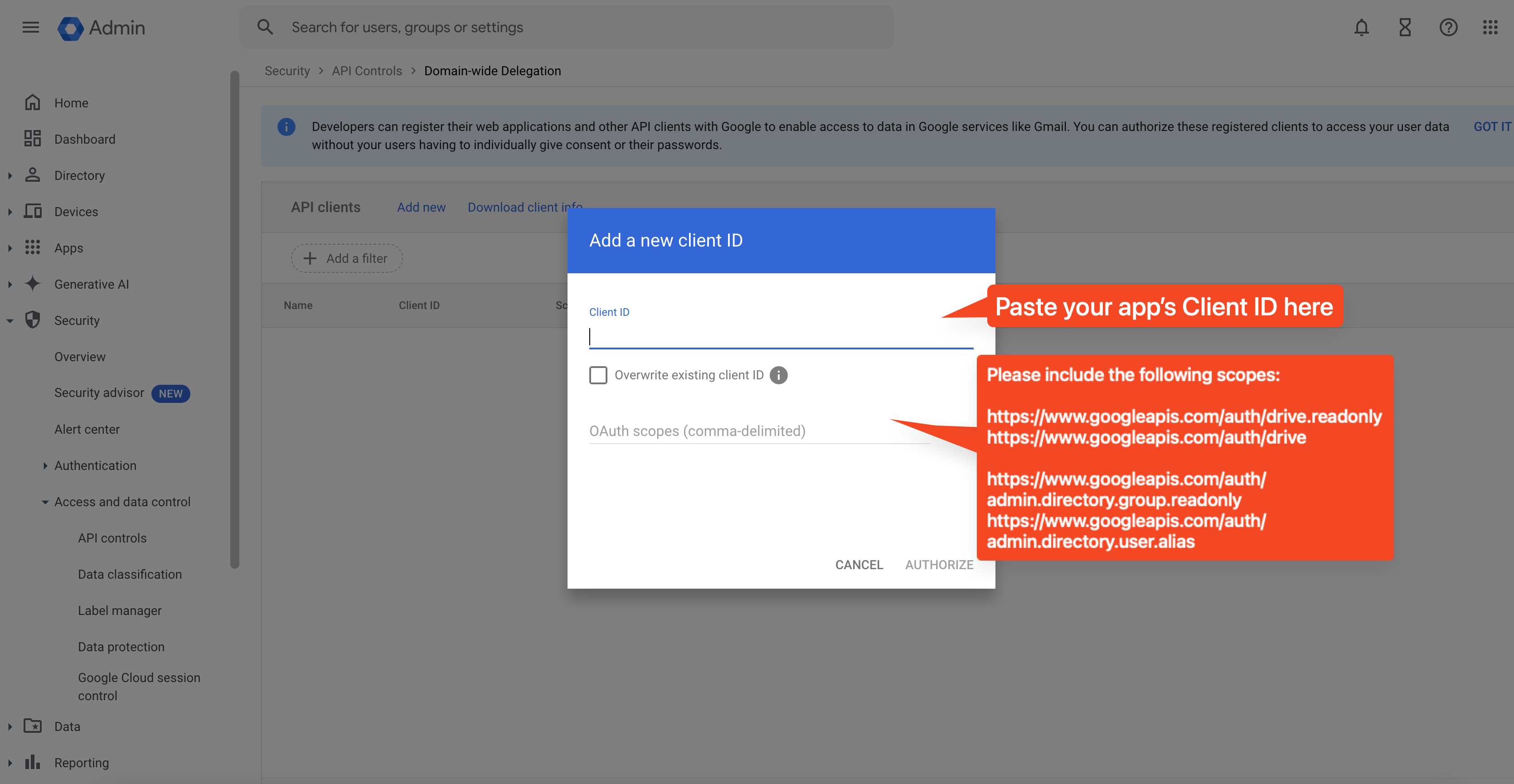
Task: Go to Security in breadcrumb
Action: (x=287, y=71)
